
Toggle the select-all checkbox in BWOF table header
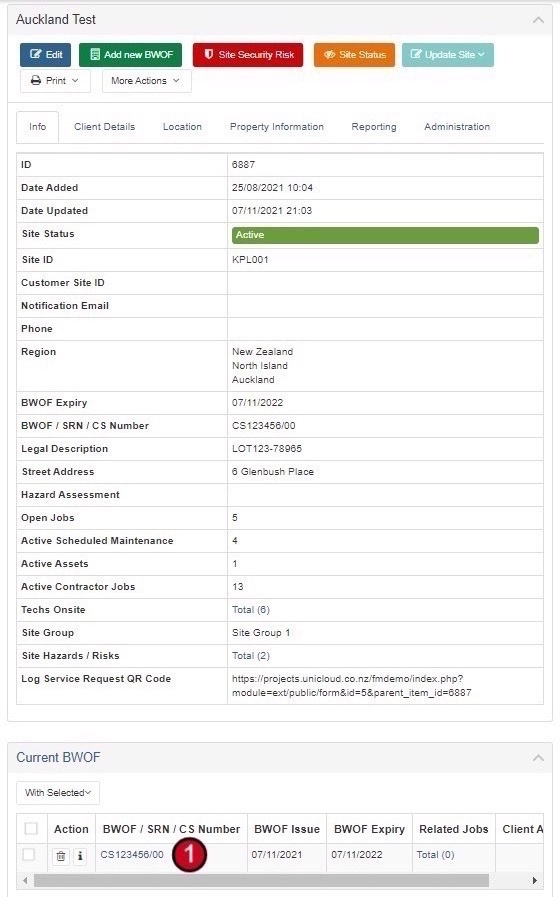click(x=31, y=828)
